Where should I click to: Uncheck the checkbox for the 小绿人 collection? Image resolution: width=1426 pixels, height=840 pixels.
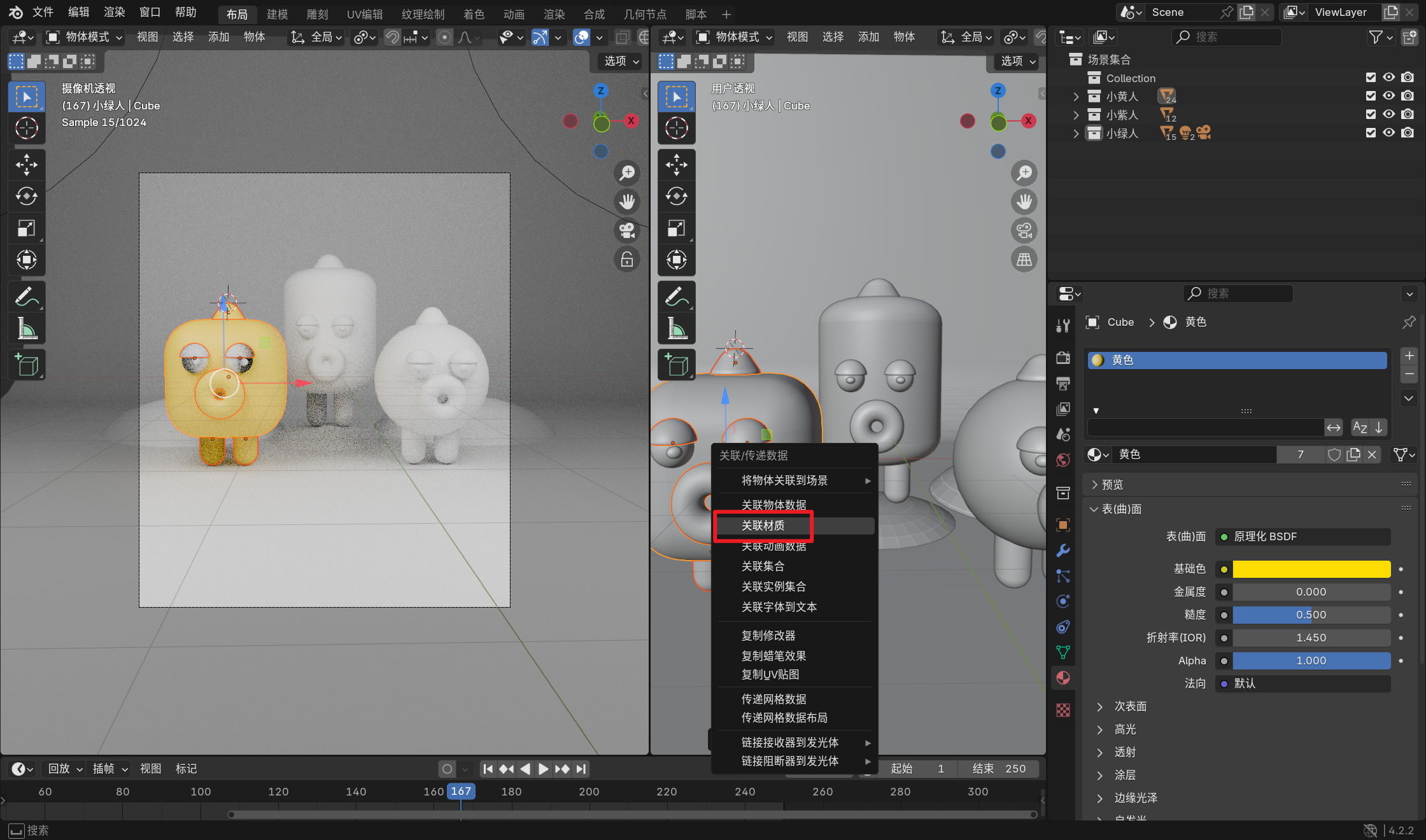tap(1371, 133)
